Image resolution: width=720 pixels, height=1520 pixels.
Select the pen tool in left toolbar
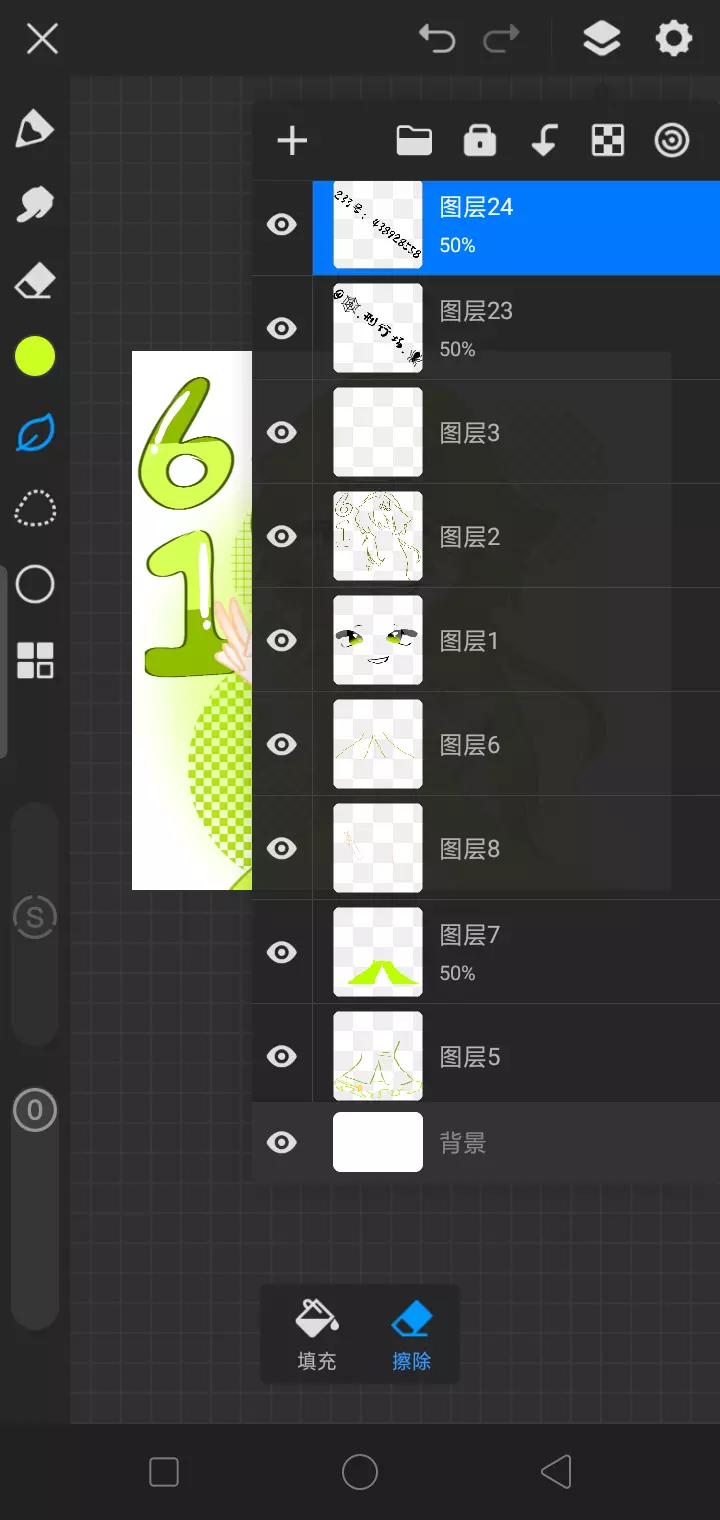pyautogui.click(x=34, y=129)
